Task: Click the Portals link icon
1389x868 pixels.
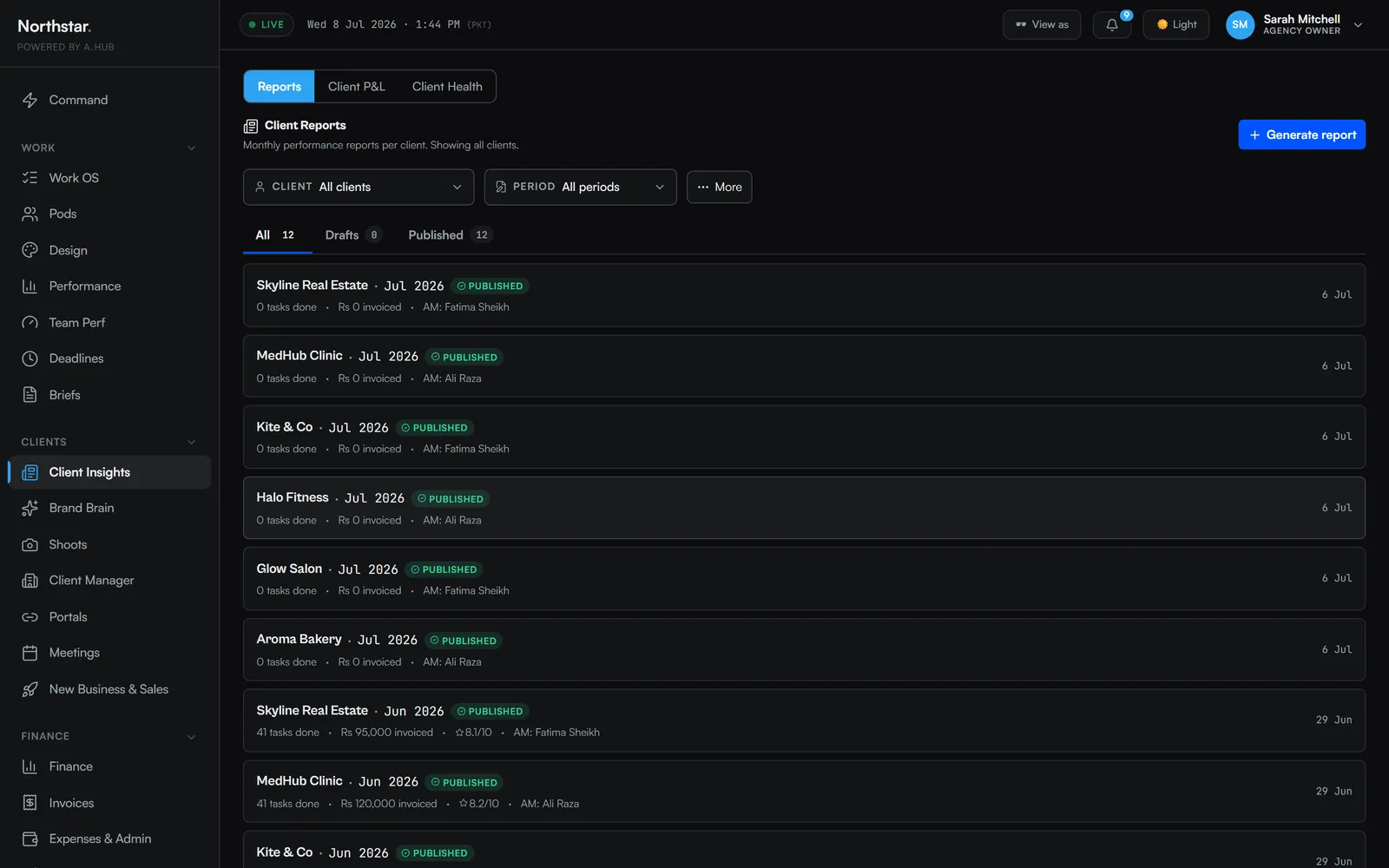Action: tap(30, 617)
